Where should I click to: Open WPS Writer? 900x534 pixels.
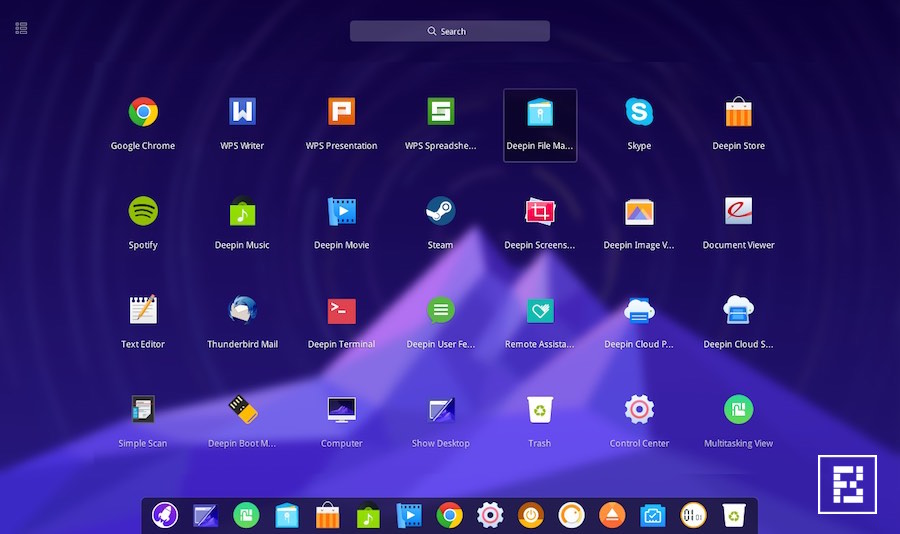(242, 111)
